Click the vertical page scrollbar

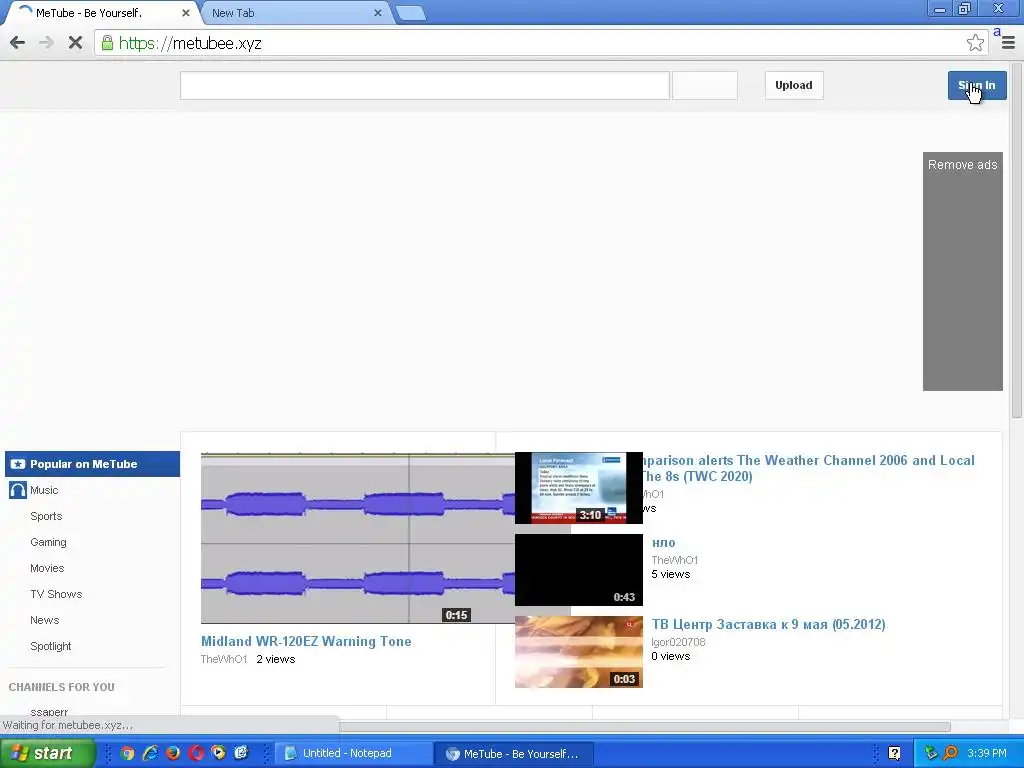pyautogui.click(x=1017, y=240)
